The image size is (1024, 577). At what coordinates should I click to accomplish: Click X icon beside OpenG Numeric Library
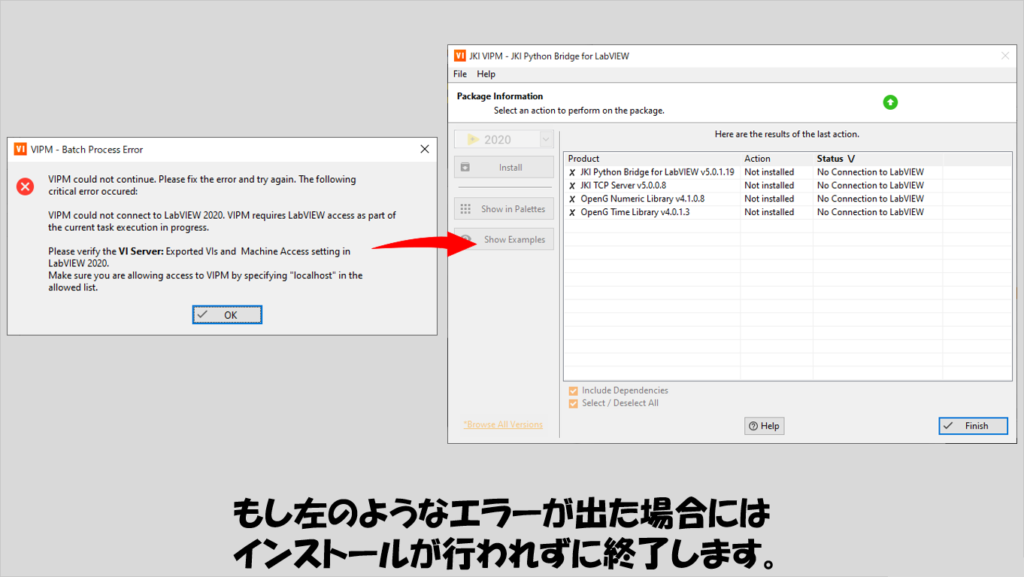(572, 199)
